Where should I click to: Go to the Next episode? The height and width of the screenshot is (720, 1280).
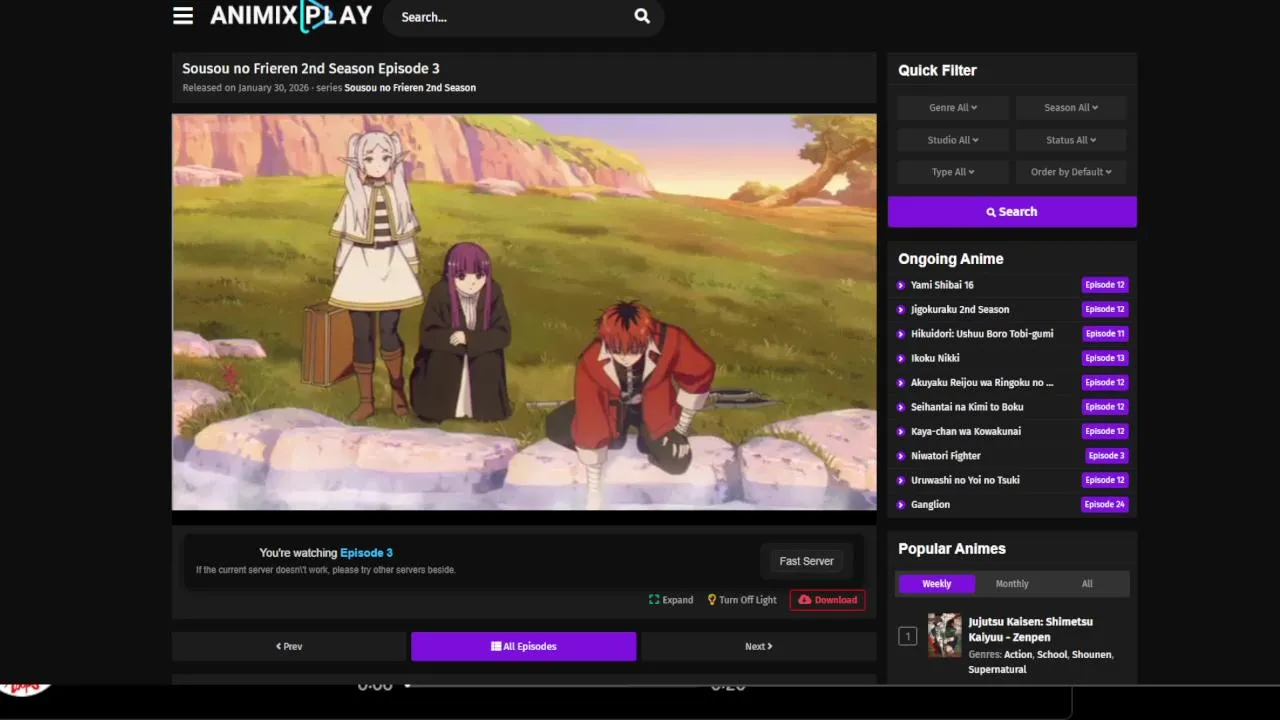click(x=758, y=646)
